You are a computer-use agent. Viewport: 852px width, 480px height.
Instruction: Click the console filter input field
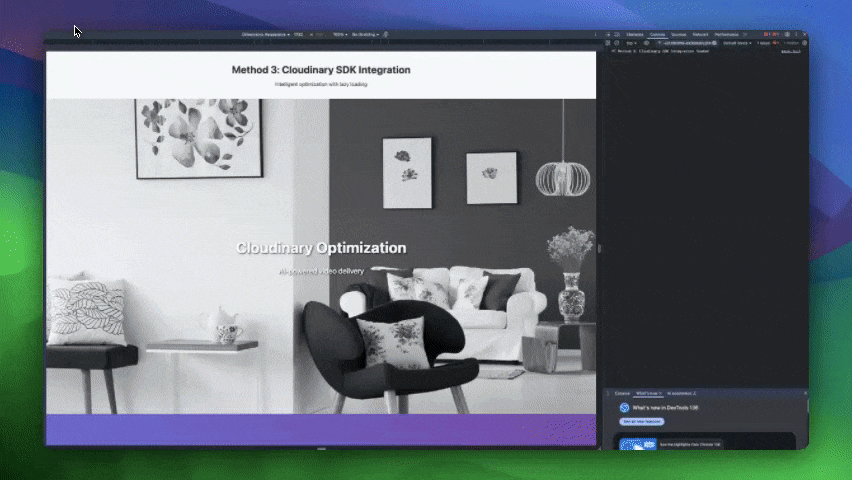[687, 43]
